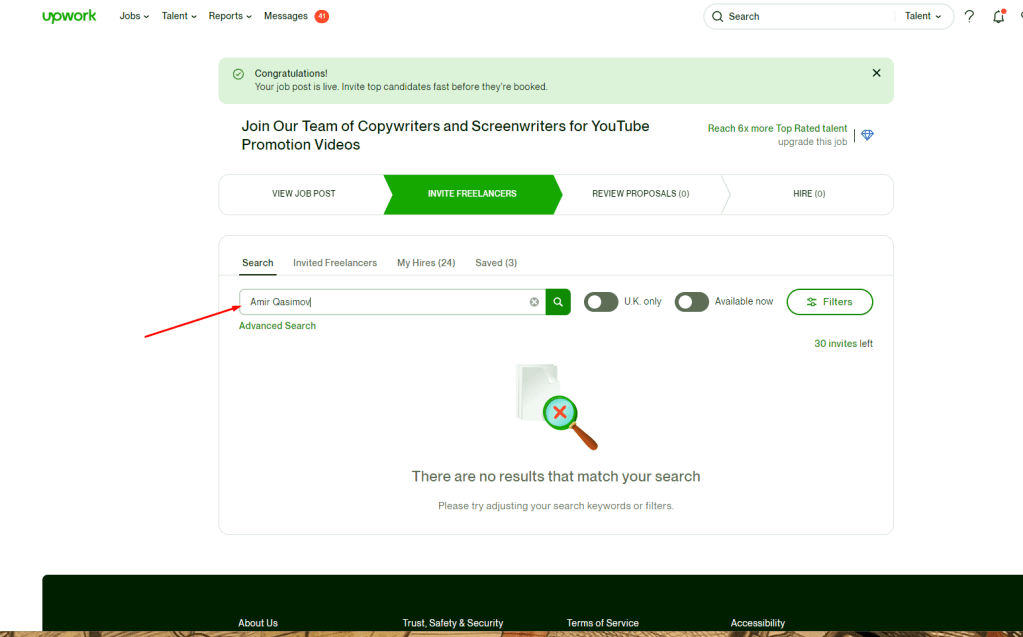
Task: Switch to the Invited Freelancers tab
Action: pyautogui.click(x=335, y=263)
